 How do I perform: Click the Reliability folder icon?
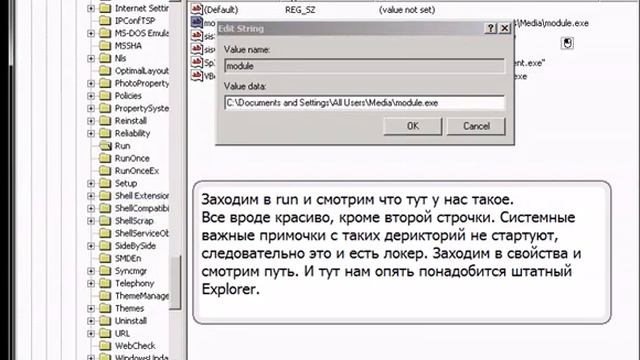[x=105, y=133]
